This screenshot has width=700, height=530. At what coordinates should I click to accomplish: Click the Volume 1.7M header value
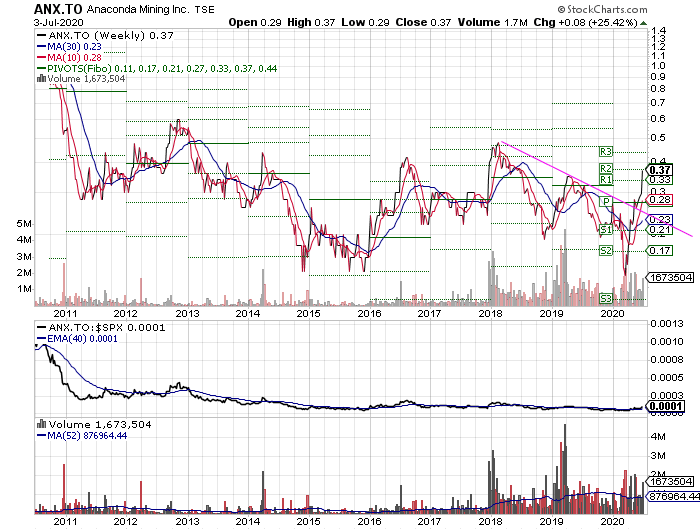(x=492, y=22)
